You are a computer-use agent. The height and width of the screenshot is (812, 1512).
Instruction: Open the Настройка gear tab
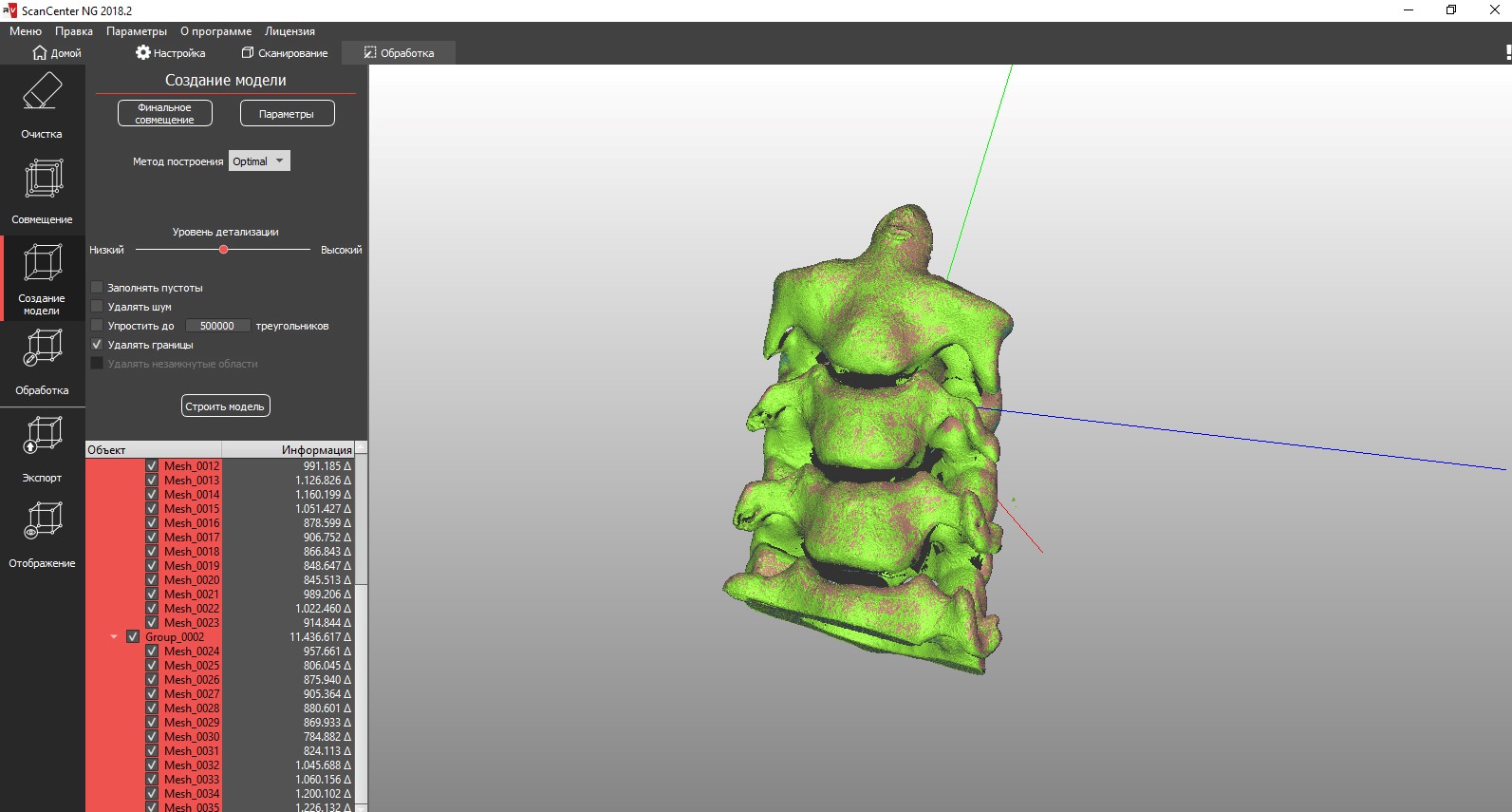pyautogui.click(x=171, y=53)
